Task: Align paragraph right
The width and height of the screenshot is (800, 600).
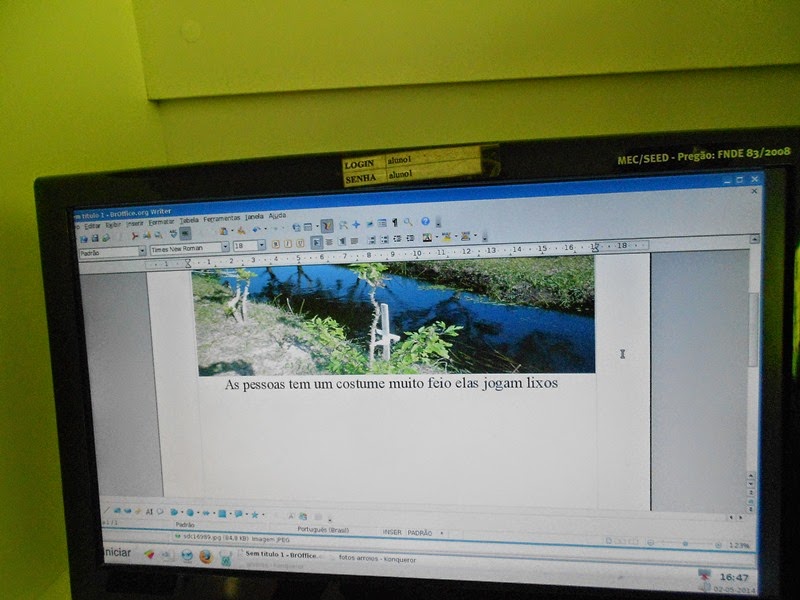Action: pos(342,241)
